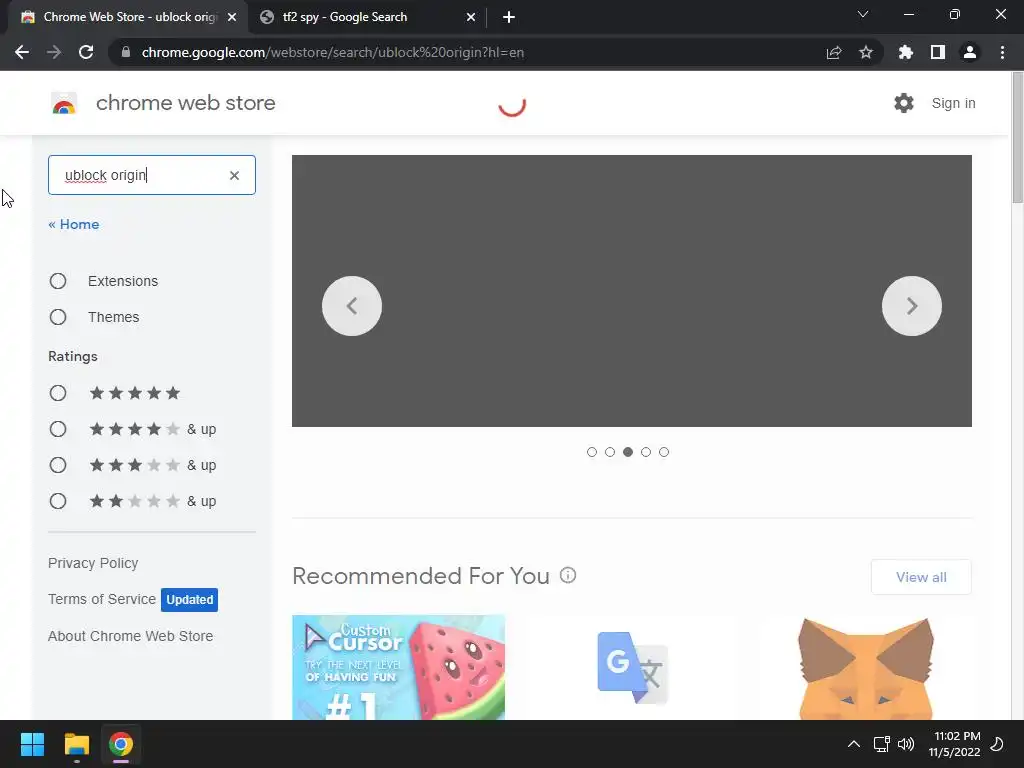Select the Themes filter radio button

[x=58, y=317]
